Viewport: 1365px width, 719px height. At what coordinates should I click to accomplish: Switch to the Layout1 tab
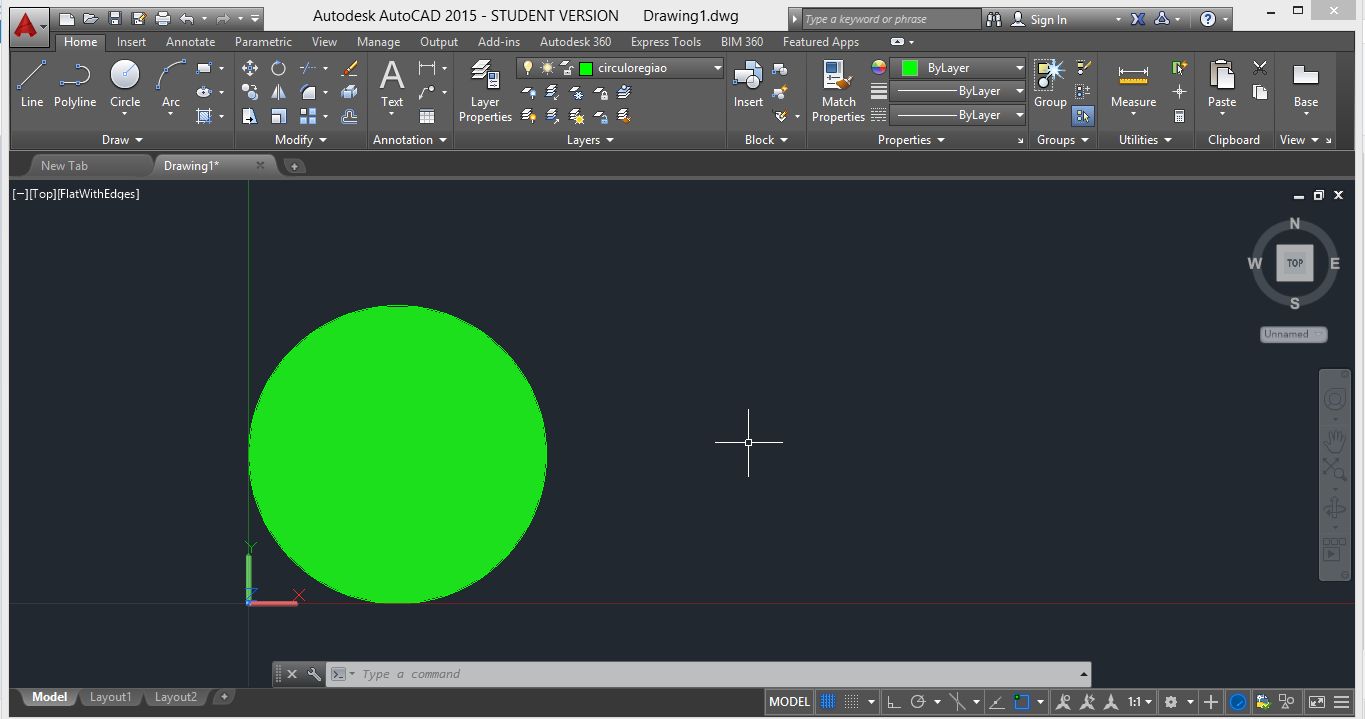[x=110, y=697]
